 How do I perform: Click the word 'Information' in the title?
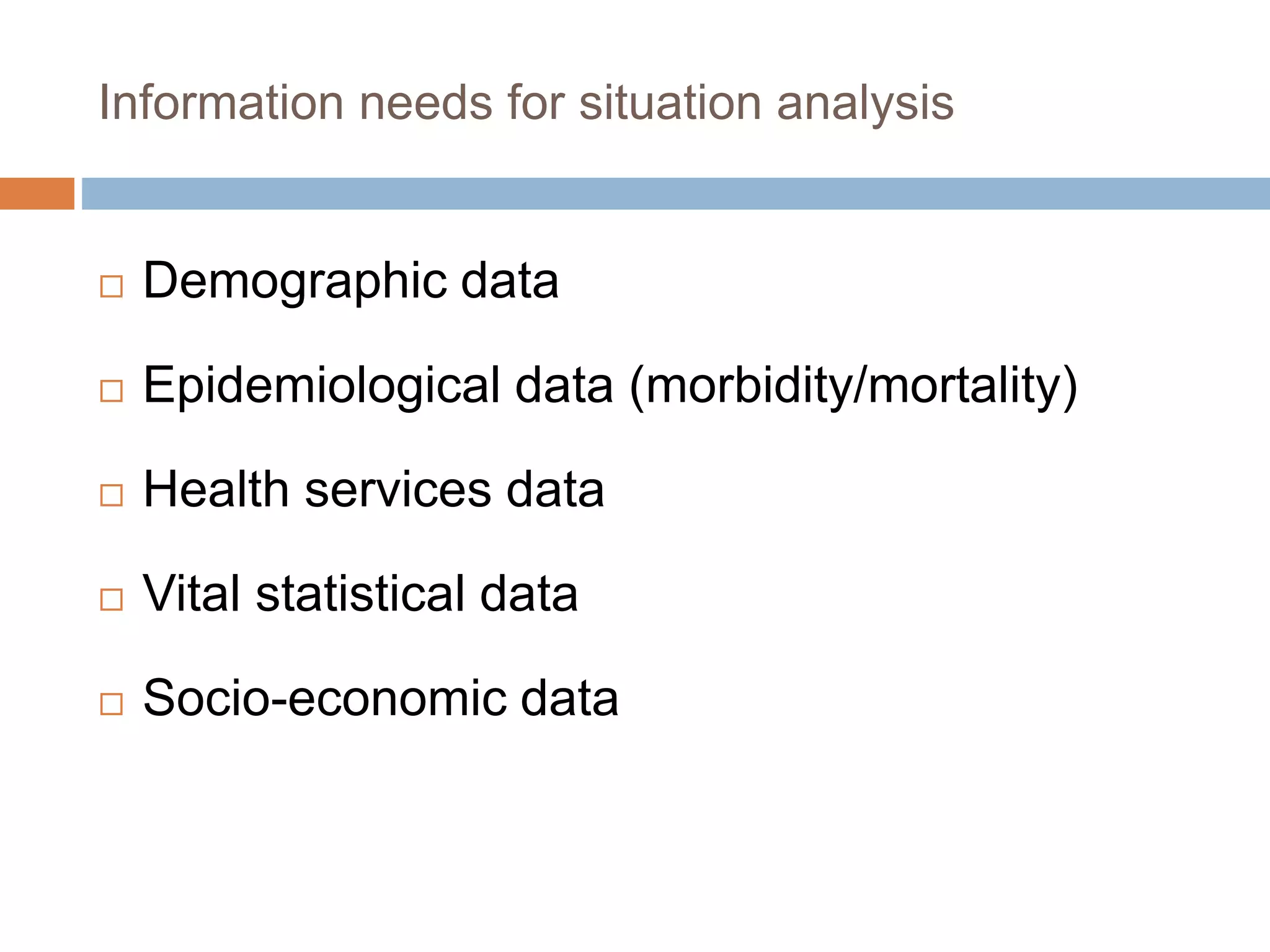221,102
